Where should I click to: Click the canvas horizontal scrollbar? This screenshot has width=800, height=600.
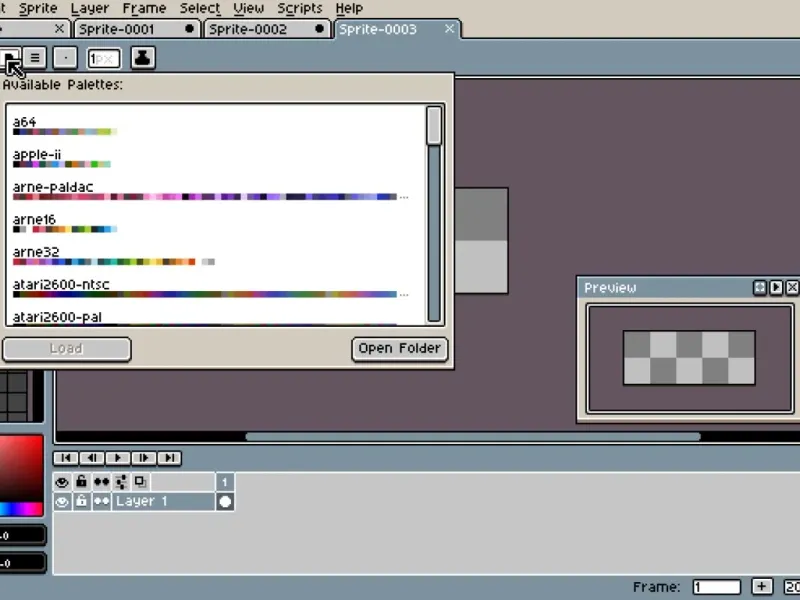(473, 437)
